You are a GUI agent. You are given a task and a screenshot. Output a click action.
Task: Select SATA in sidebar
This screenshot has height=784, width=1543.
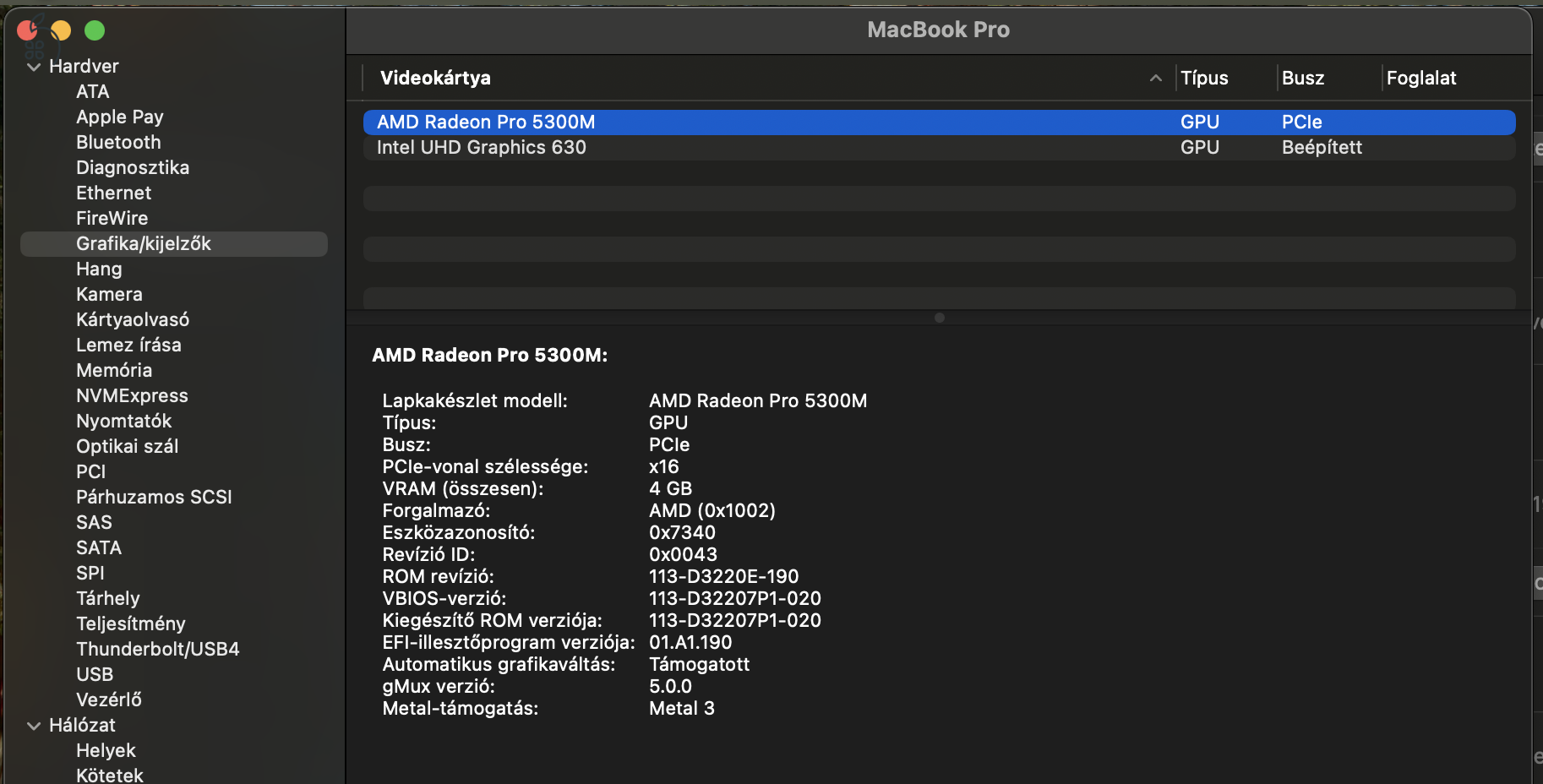(x=99, y=547)
